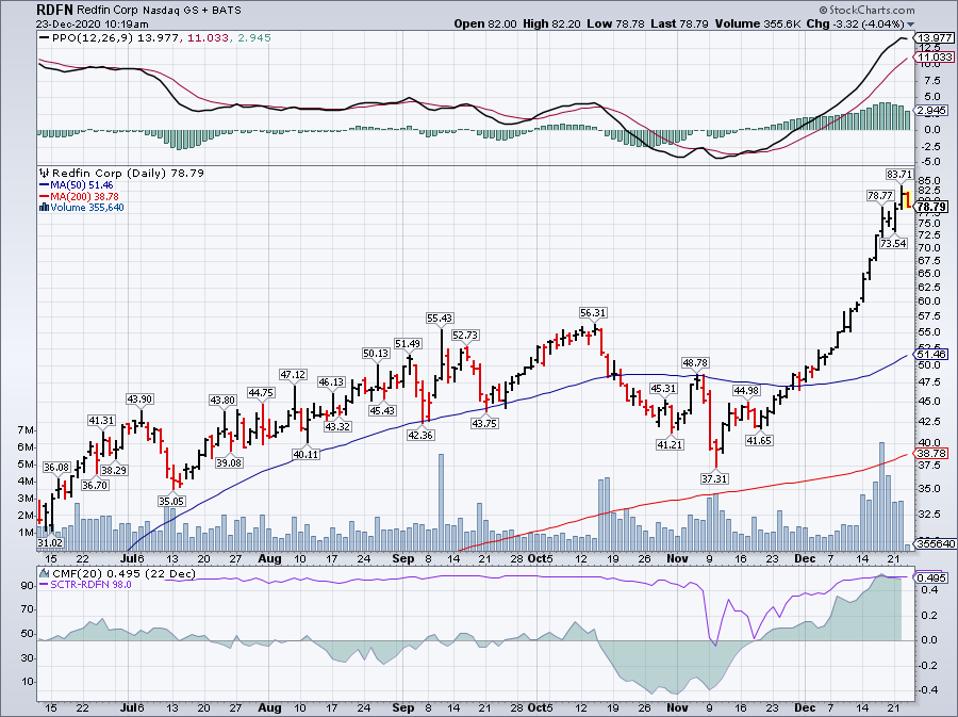
Task: Select the blue MA(50) line swatch
Action: (44, 184)
